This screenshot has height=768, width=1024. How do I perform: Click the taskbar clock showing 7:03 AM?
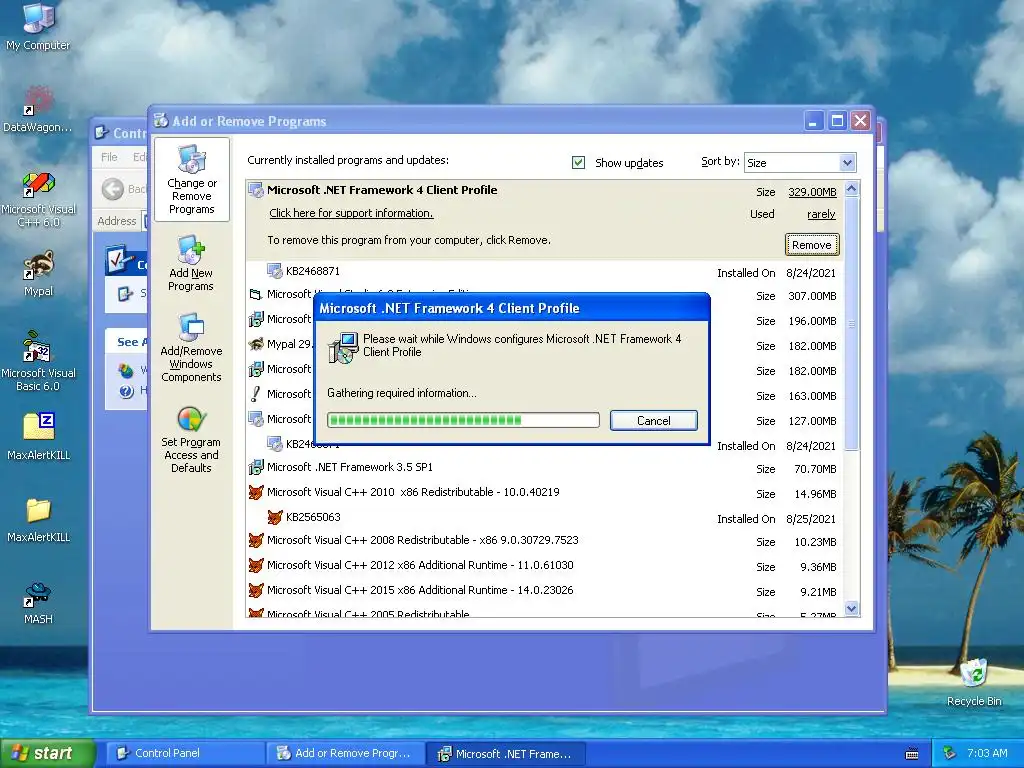click(x=987, y=753)
